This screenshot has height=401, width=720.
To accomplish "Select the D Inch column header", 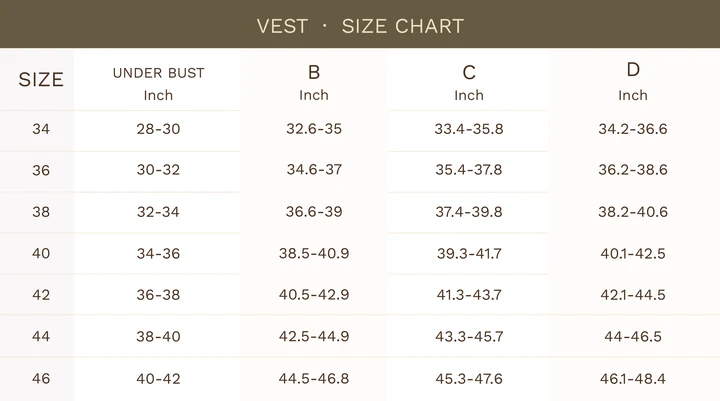I will 633,82.
